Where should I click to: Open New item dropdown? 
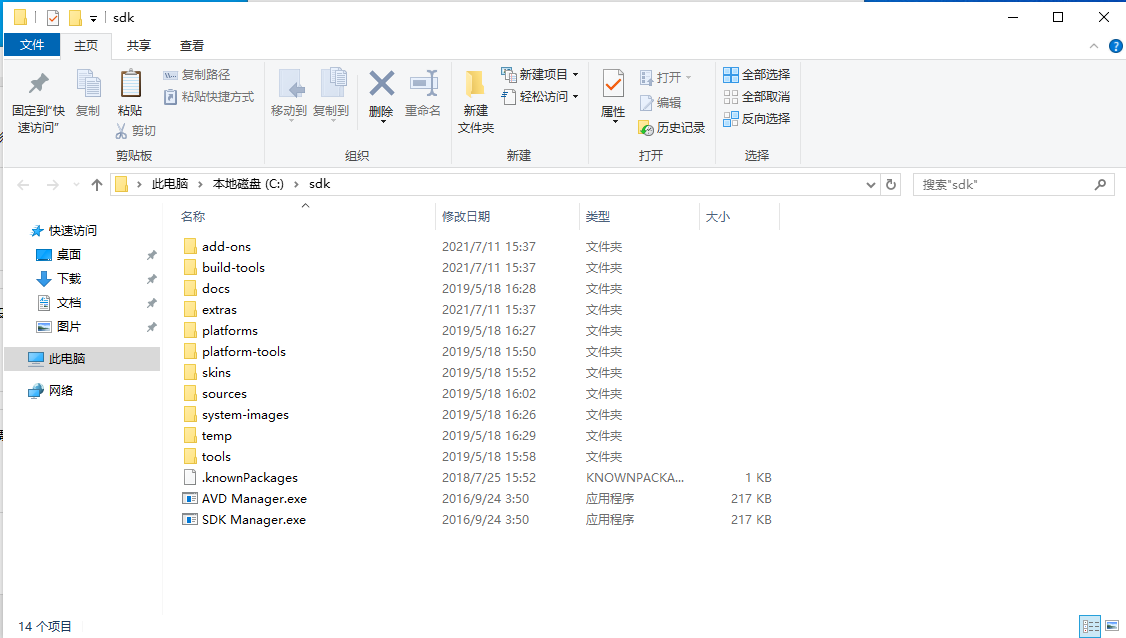coord(540,75)
